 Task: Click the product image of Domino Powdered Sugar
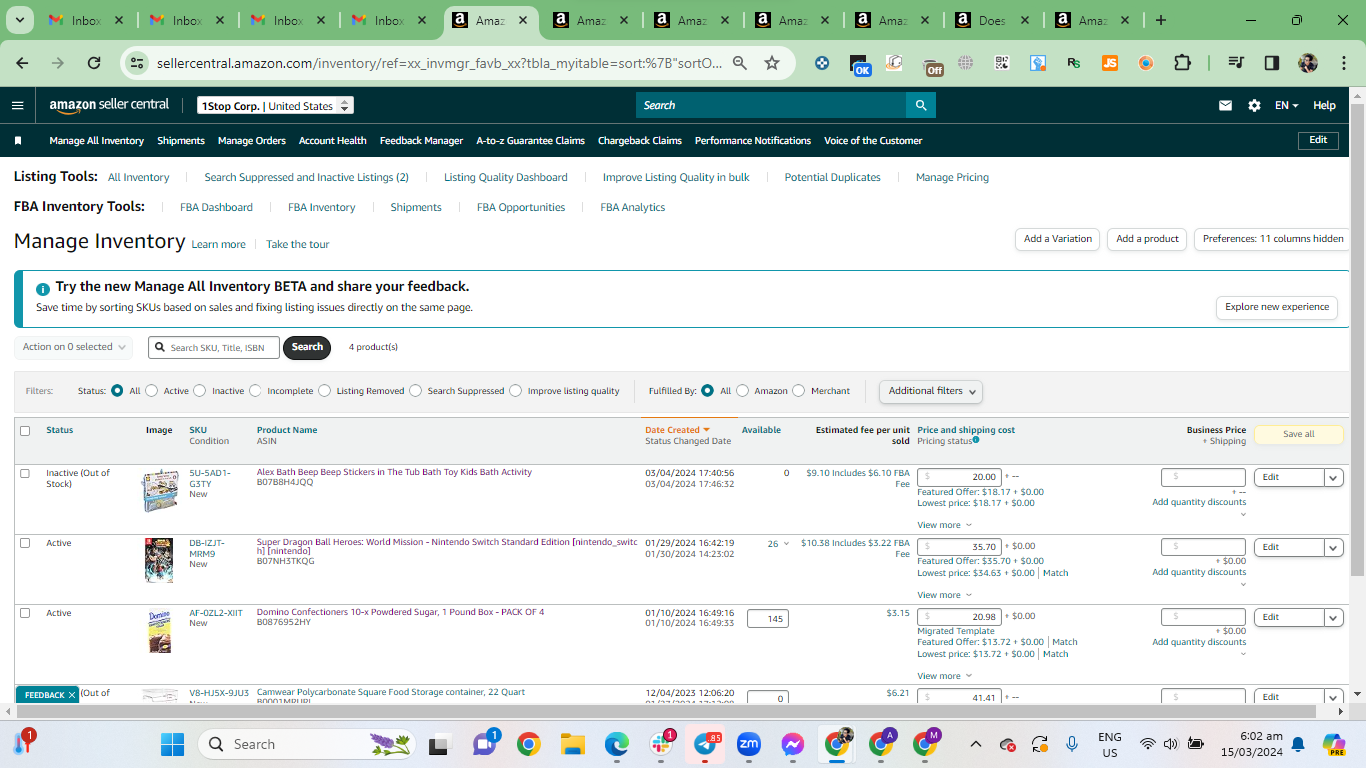coord(159,630)
